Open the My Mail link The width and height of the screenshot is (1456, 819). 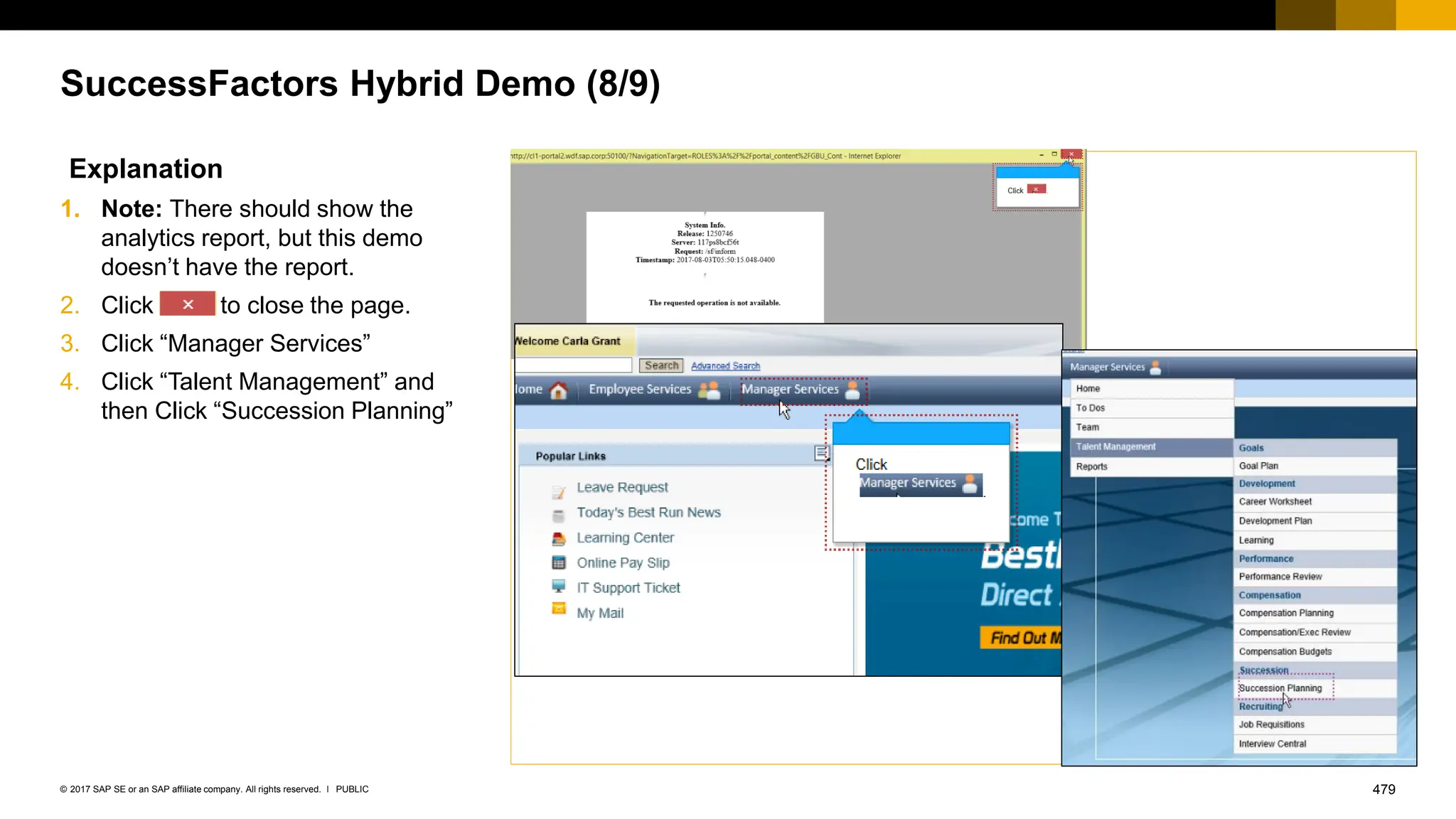[600, 614]
